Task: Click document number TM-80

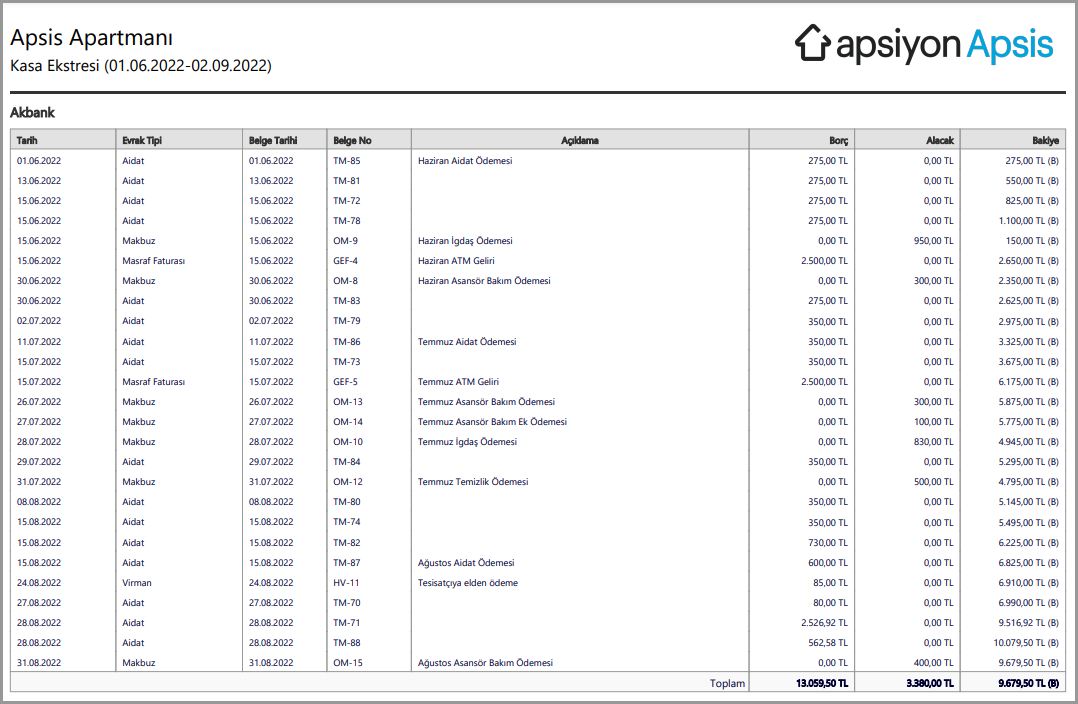Action: tap(346, 501)
